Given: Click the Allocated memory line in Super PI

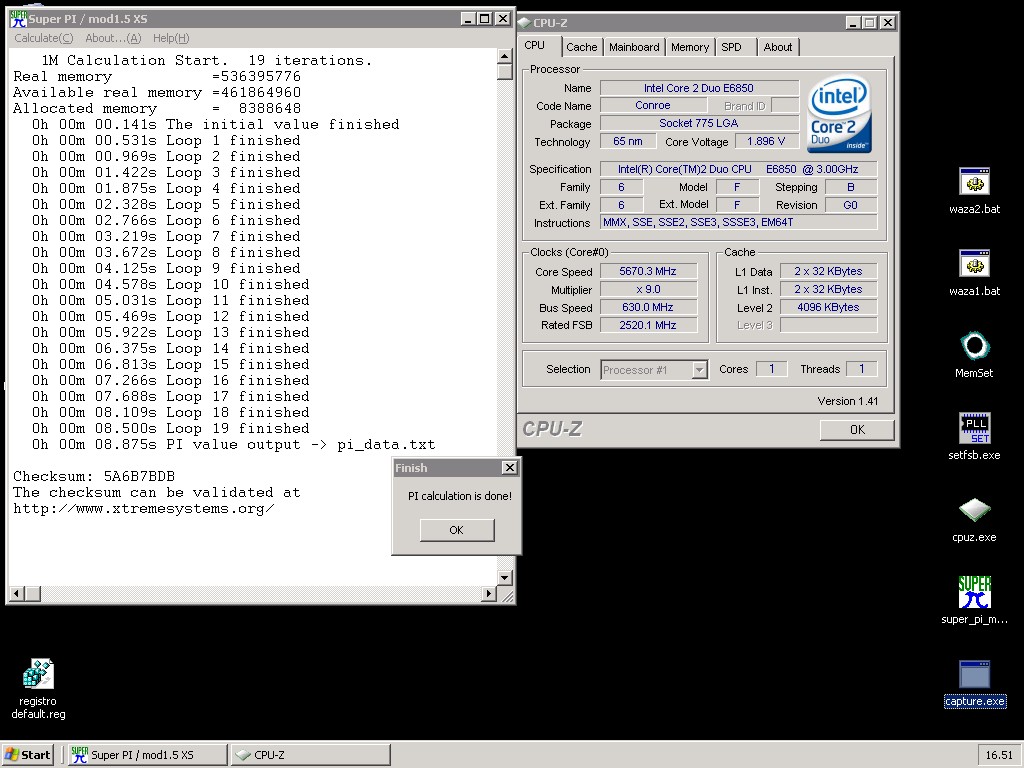Looking at the screenshot, I should click(x=157, y=108).
